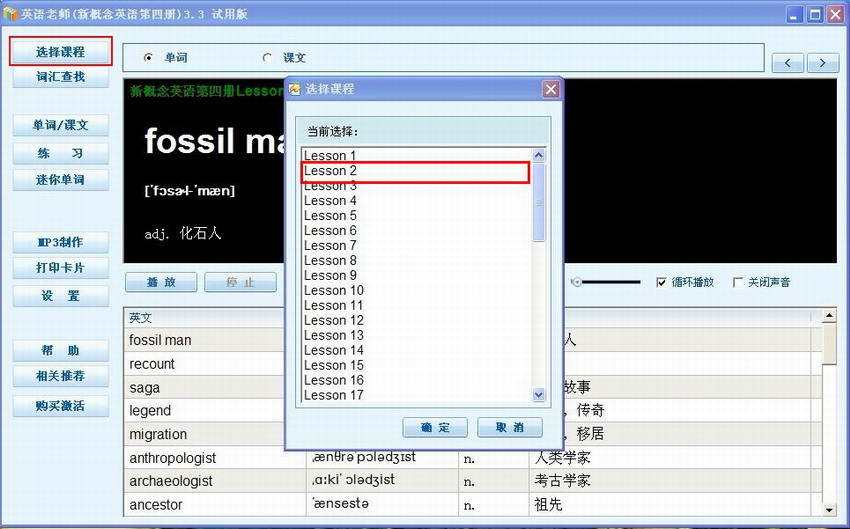
Task: Go to next item with right arrow
Action: point(823,63)
